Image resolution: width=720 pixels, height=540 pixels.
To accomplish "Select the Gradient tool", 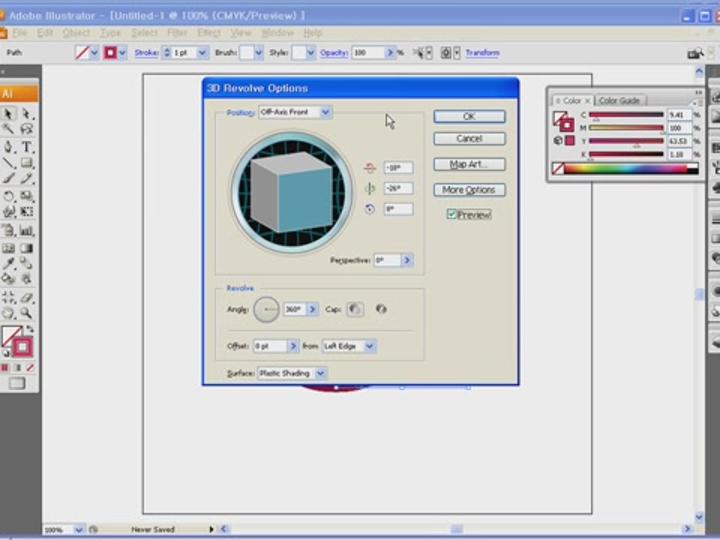I will click(x=27, y=248).
